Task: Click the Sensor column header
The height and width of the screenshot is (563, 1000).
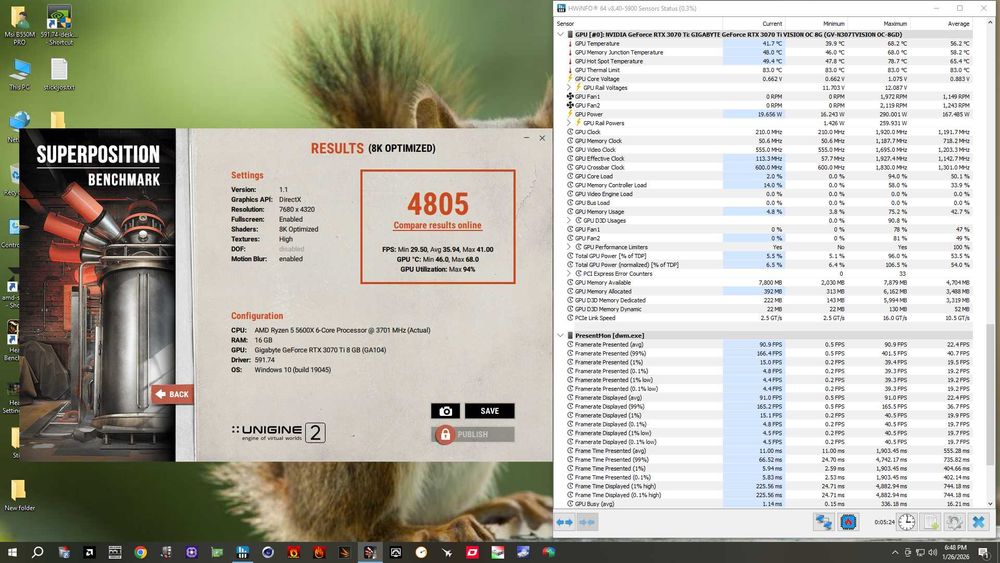Action: click(x=565, y=24)
